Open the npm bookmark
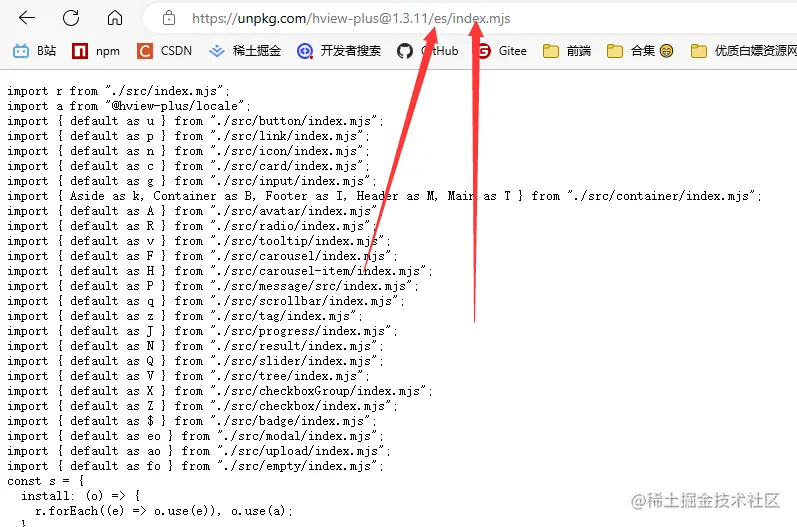The height and width of the screenshot is (527, 797). click(96, 51)
